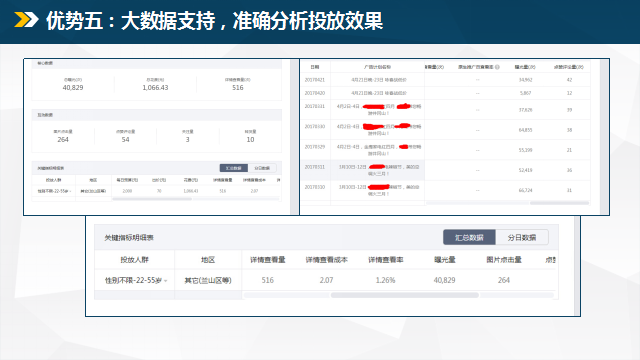Click horizontal scrollbar under date report table

(x=559, y=203)
